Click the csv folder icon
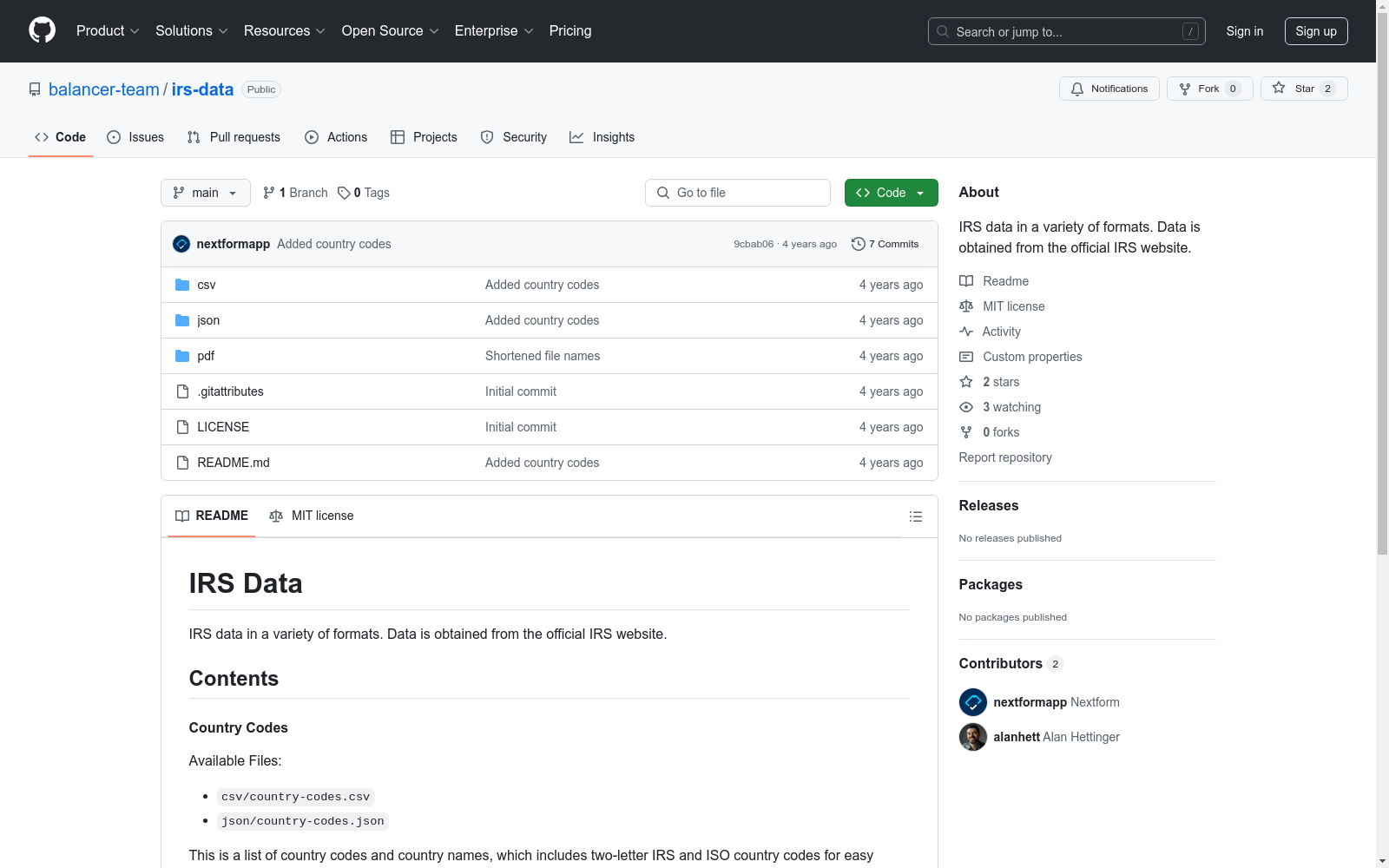The image size is (1389, 868). coord(182,285)
